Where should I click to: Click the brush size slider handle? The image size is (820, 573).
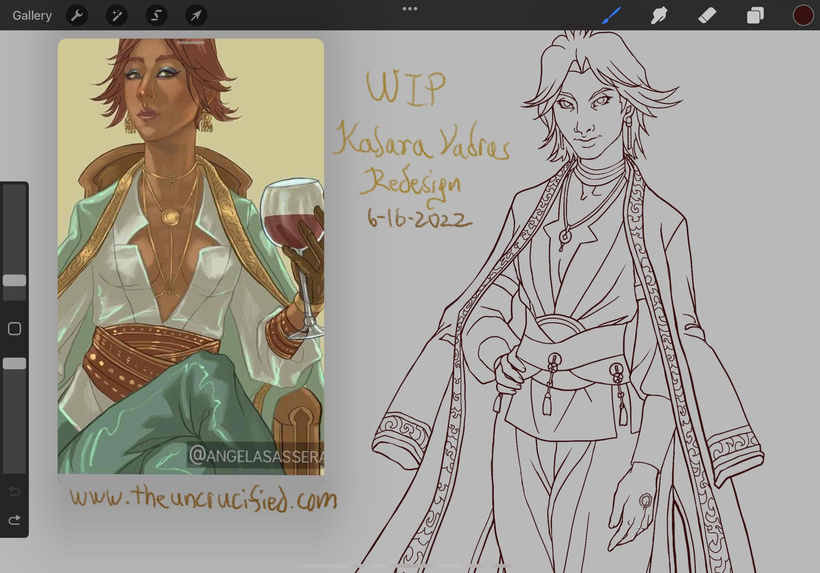click(14, 281)
